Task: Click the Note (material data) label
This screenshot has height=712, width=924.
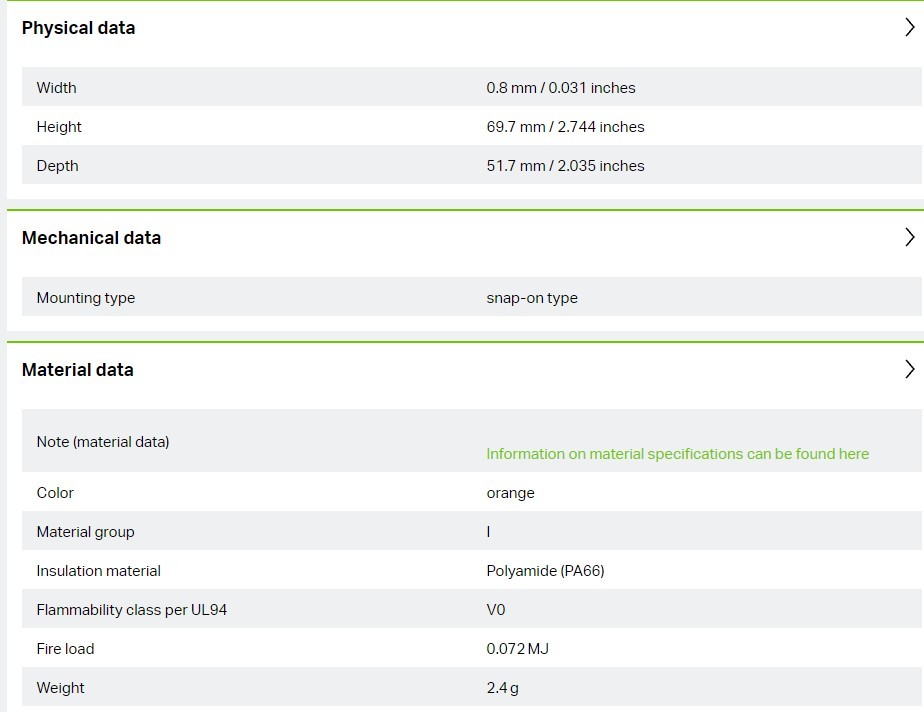Action: point(102,442)
